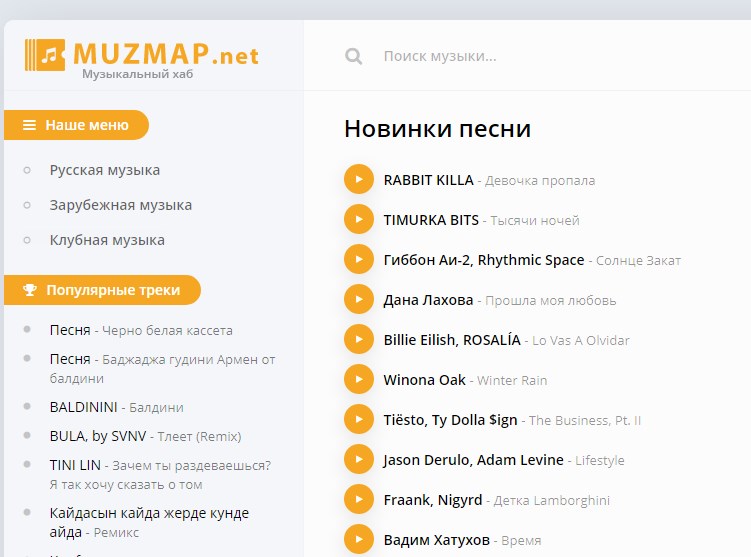Click the Популярные треки header

(102, 290)
